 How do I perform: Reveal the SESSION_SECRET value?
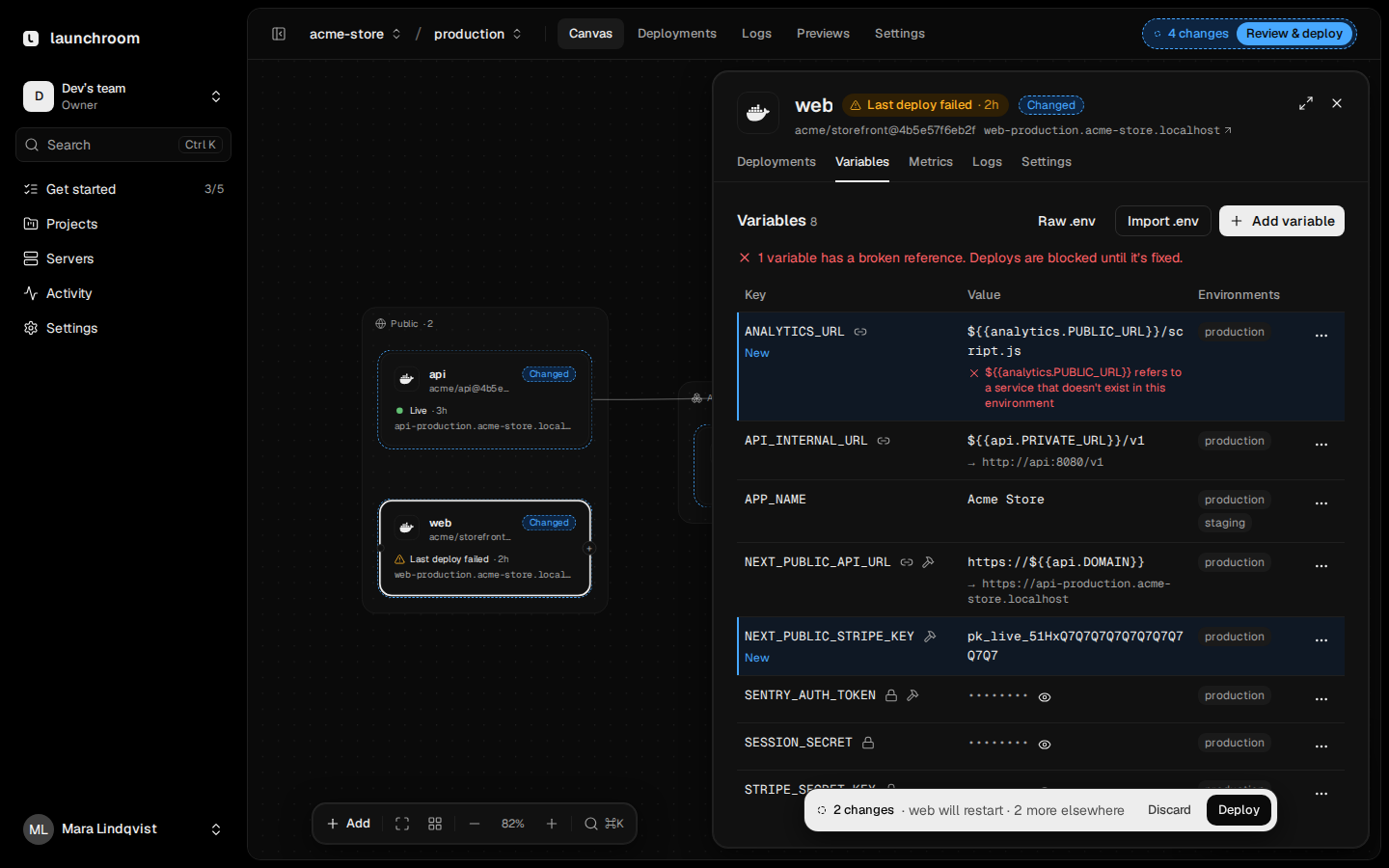(1045, 745)
